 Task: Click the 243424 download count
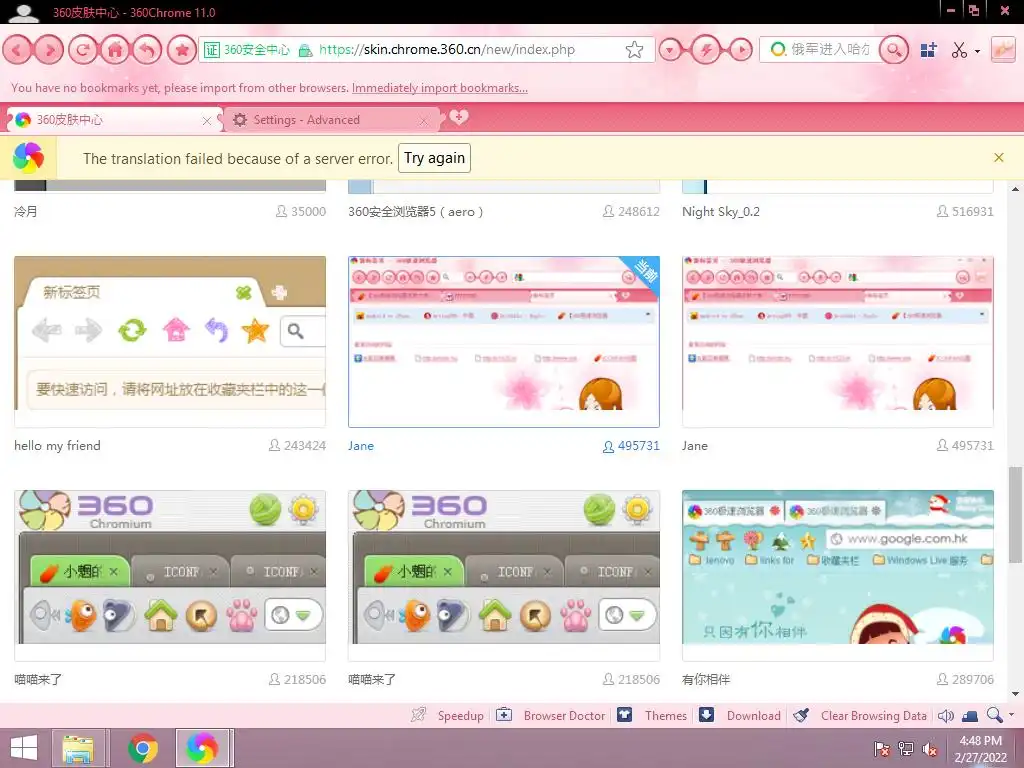pyautogui.click(x=297, y=445)
